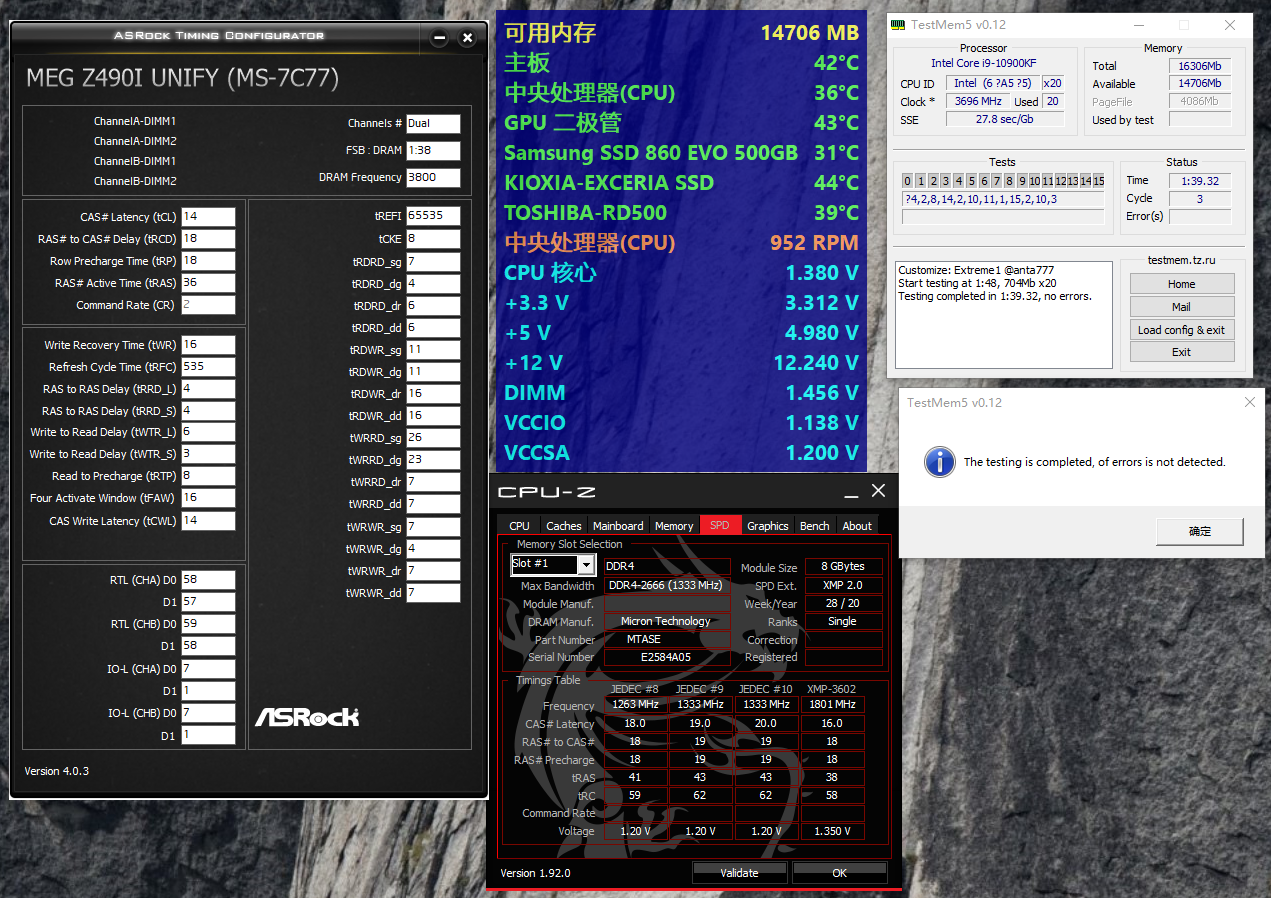This screenshot has width=1271, height=898.
Task: Click the Max Bandwidth DDR4-2666 value
Action: (x=665, y=585)
